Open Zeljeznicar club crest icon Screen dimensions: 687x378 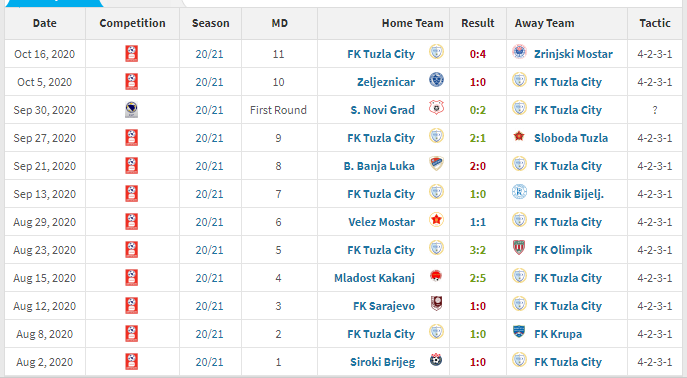point(436,81)
